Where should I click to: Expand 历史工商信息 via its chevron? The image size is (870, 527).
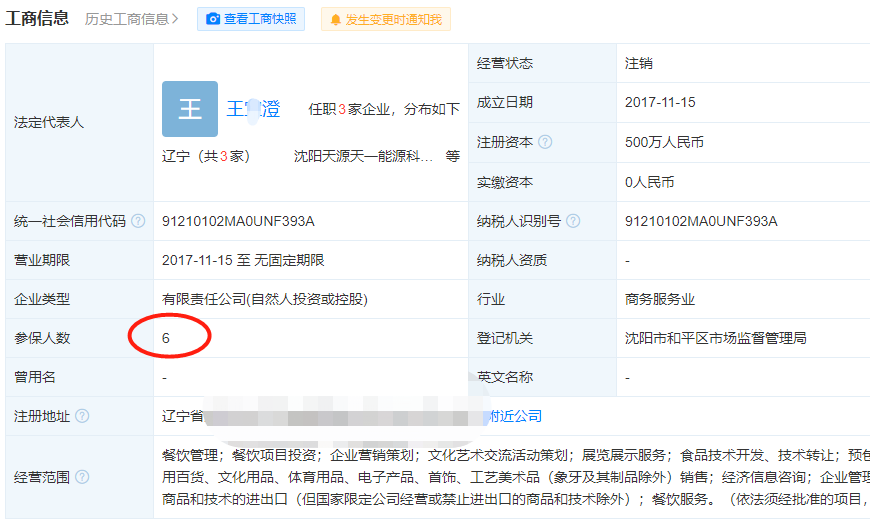coord(176,19)
